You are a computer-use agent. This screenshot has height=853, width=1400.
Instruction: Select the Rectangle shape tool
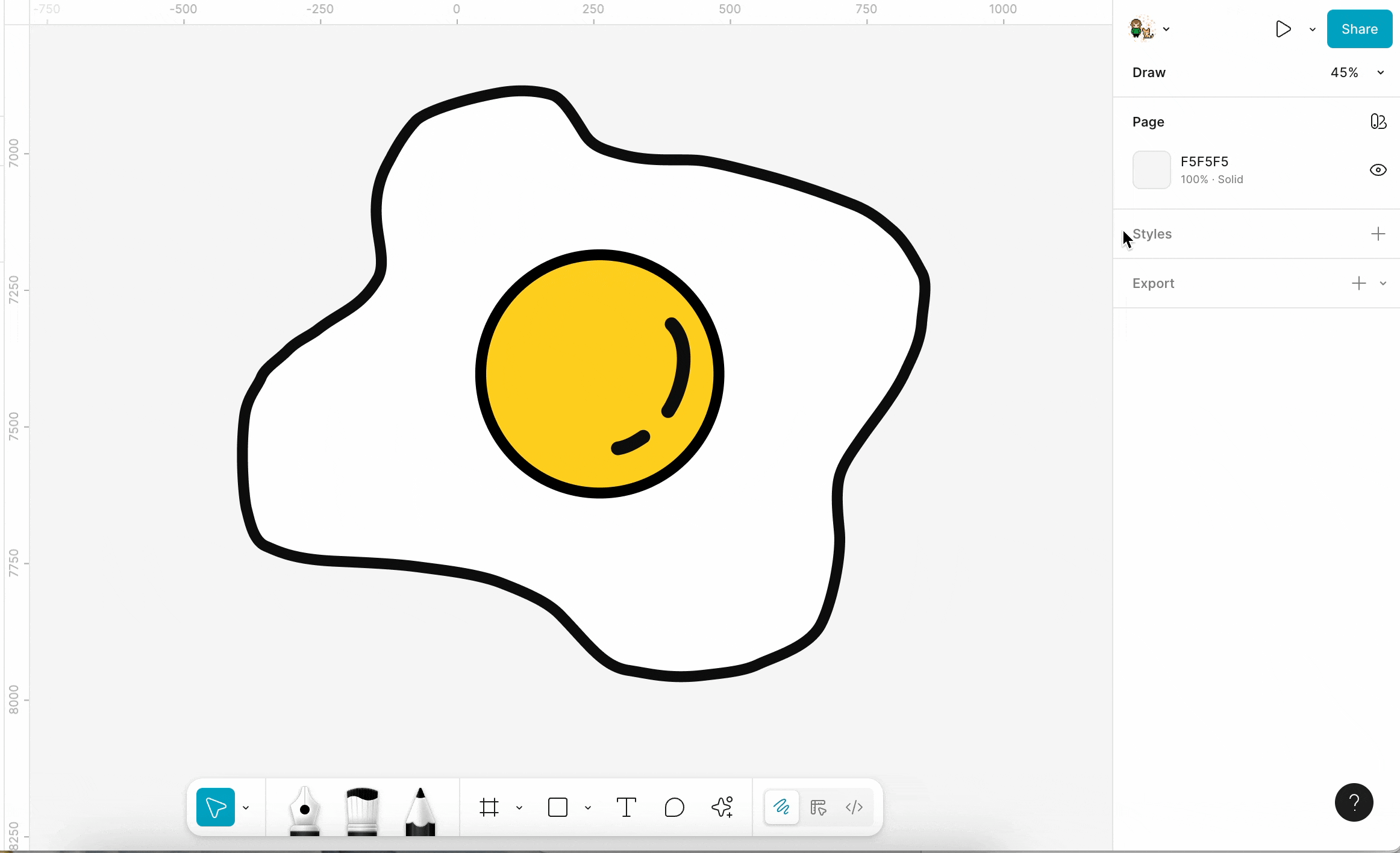558,807
